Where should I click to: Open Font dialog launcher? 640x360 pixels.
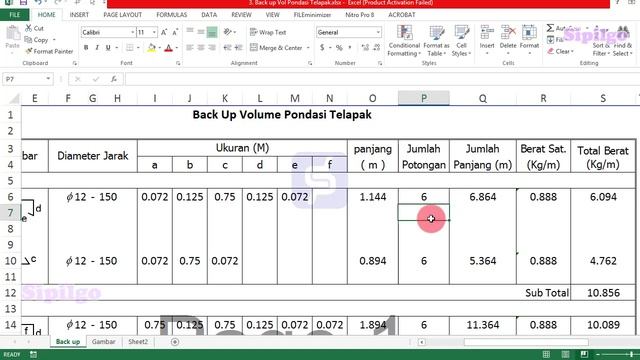(x=178, y=63)
